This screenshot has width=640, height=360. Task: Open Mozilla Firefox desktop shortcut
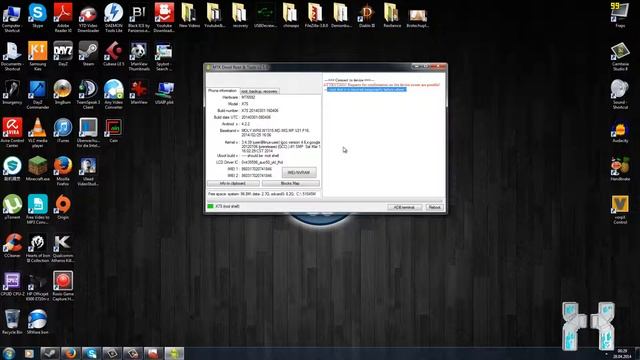click(x=63, y=171)
